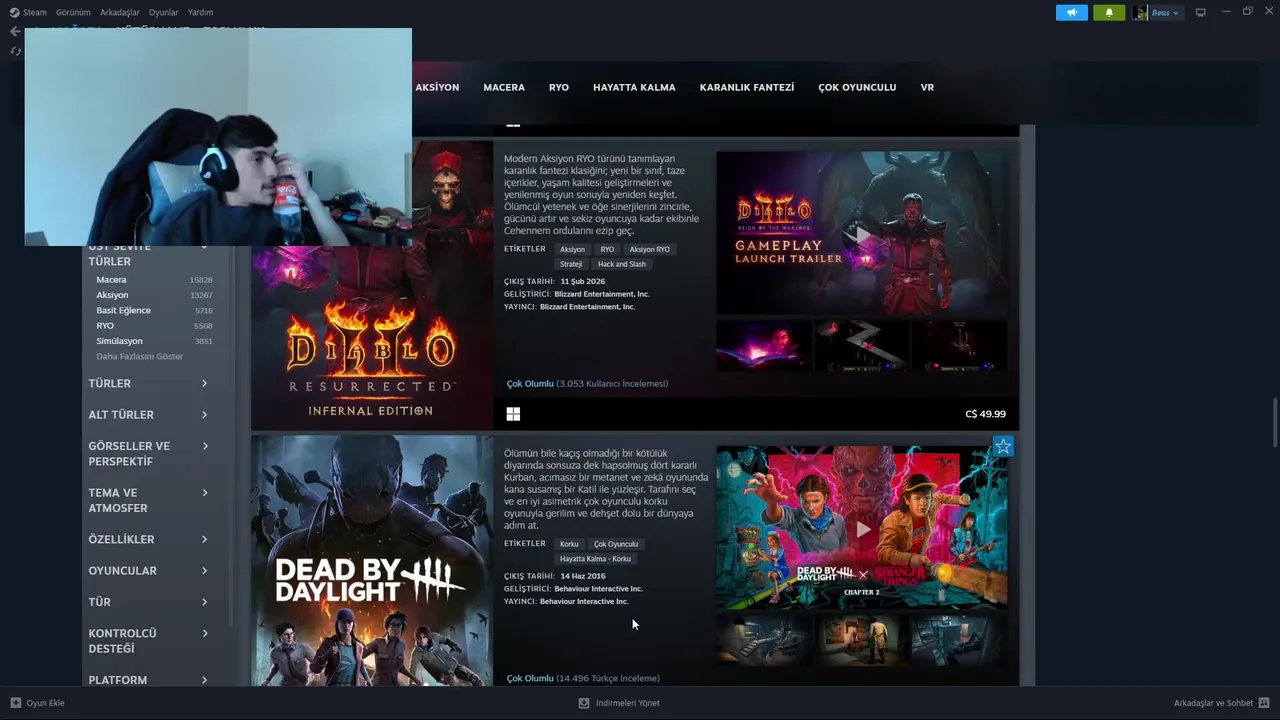Click the page reload icon
Image resolution: width=1280 pixels, height=720 pixels.
click(15, 51)
